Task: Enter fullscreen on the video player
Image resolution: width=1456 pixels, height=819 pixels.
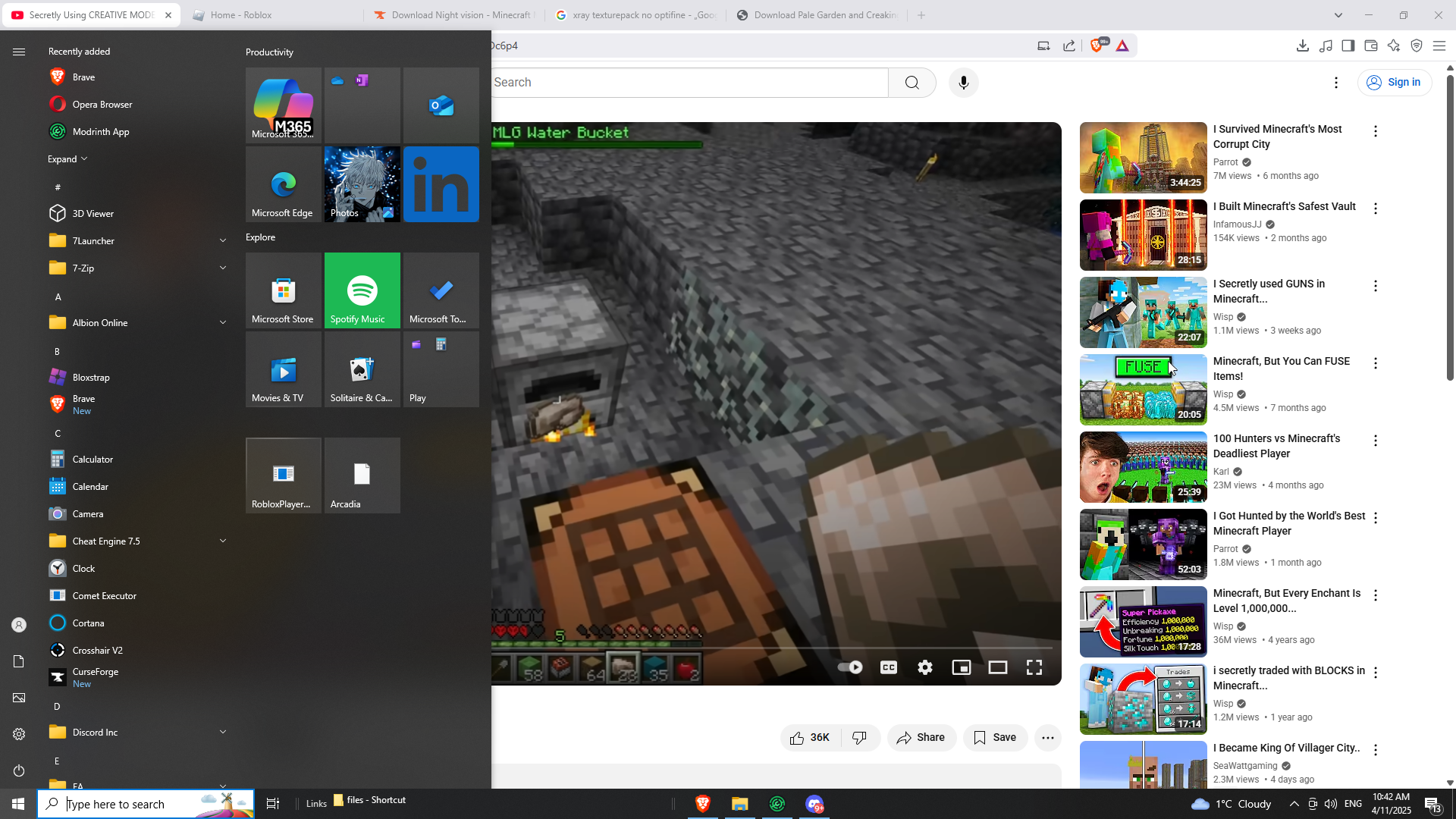Action: pyautogui.click(x=1034, y=667)
